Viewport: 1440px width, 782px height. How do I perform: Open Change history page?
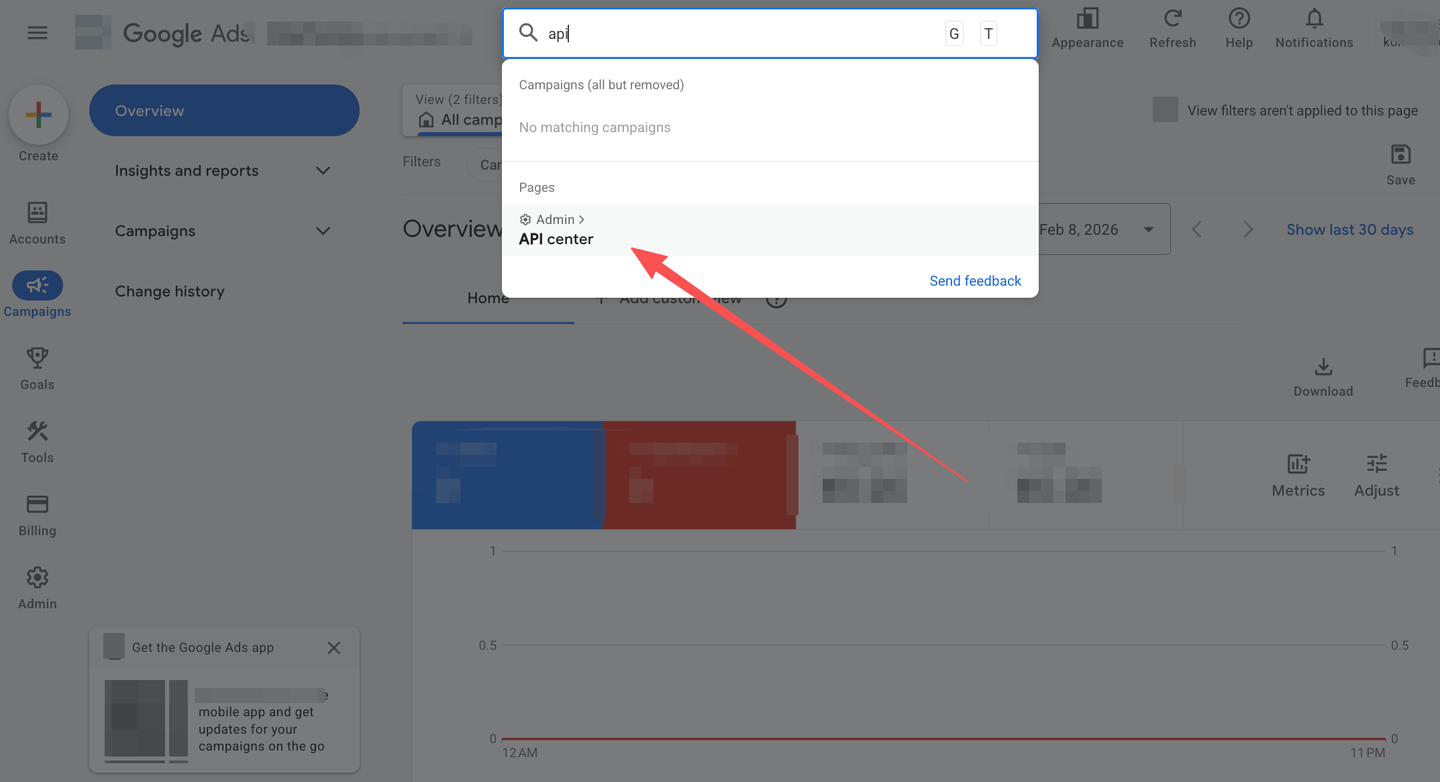[169, 291]
